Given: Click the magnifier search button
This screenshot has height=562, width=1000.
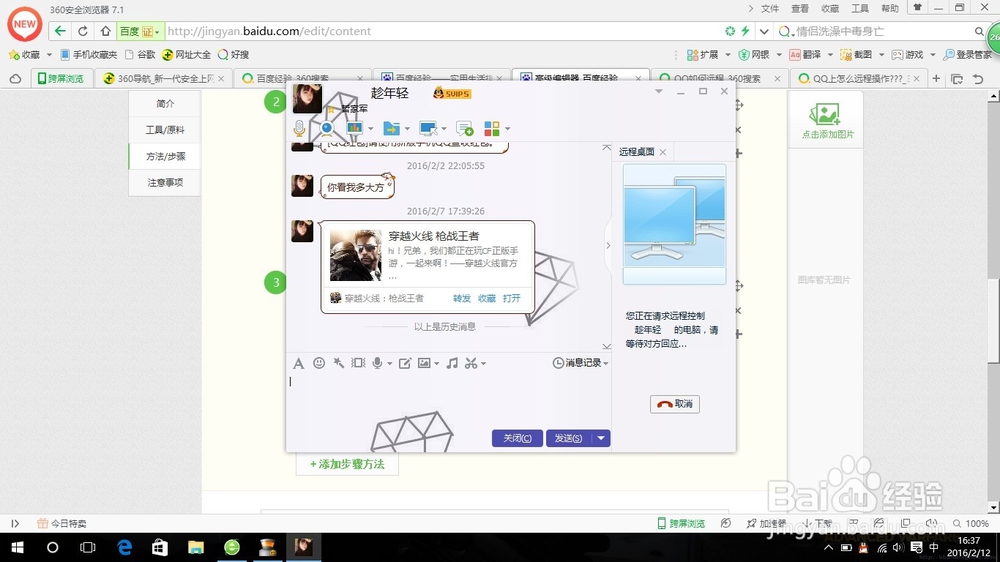Looking at the screenshot, I should [x=979, y=31].
